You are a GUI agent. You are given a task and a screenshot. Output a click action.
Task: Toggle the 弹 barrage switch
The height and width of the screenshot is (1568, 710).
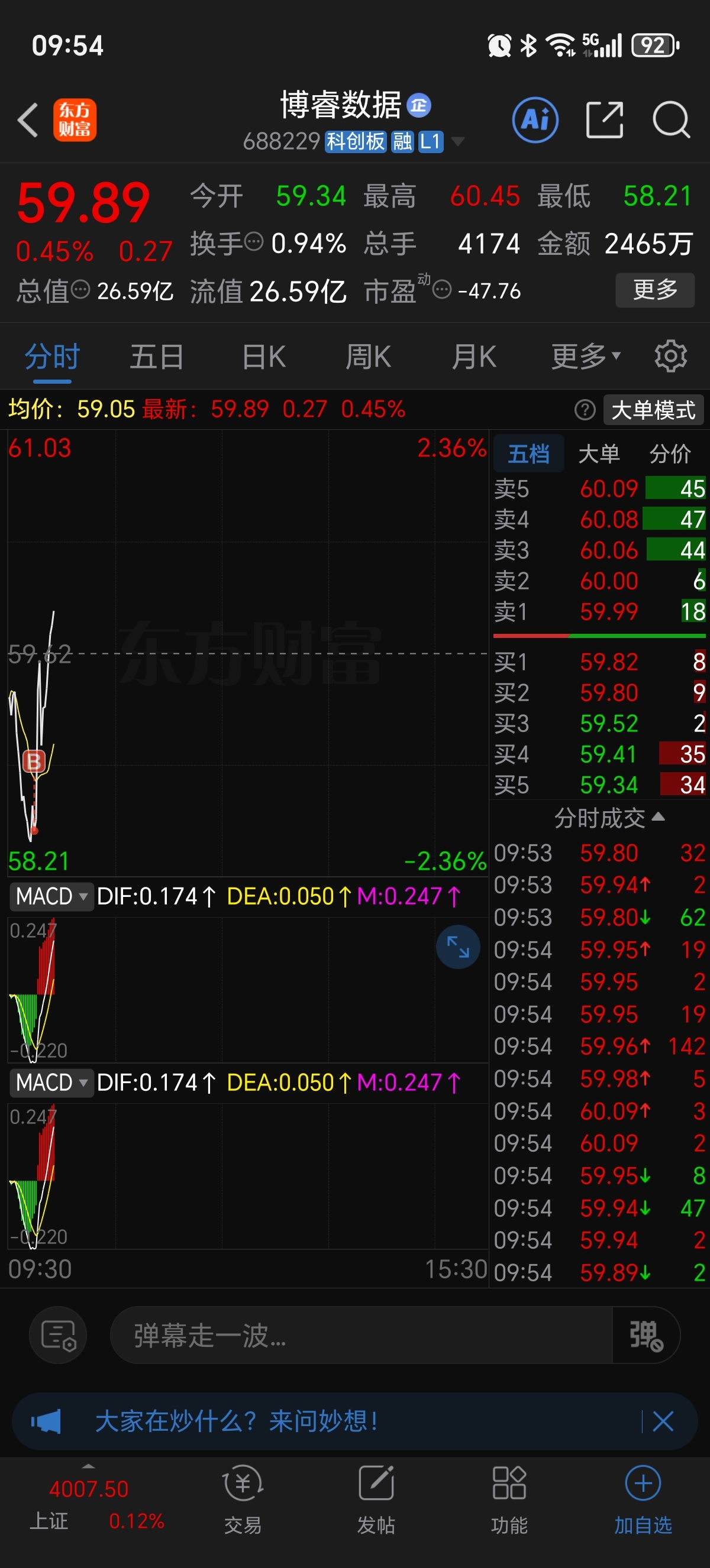(646, 1335)
